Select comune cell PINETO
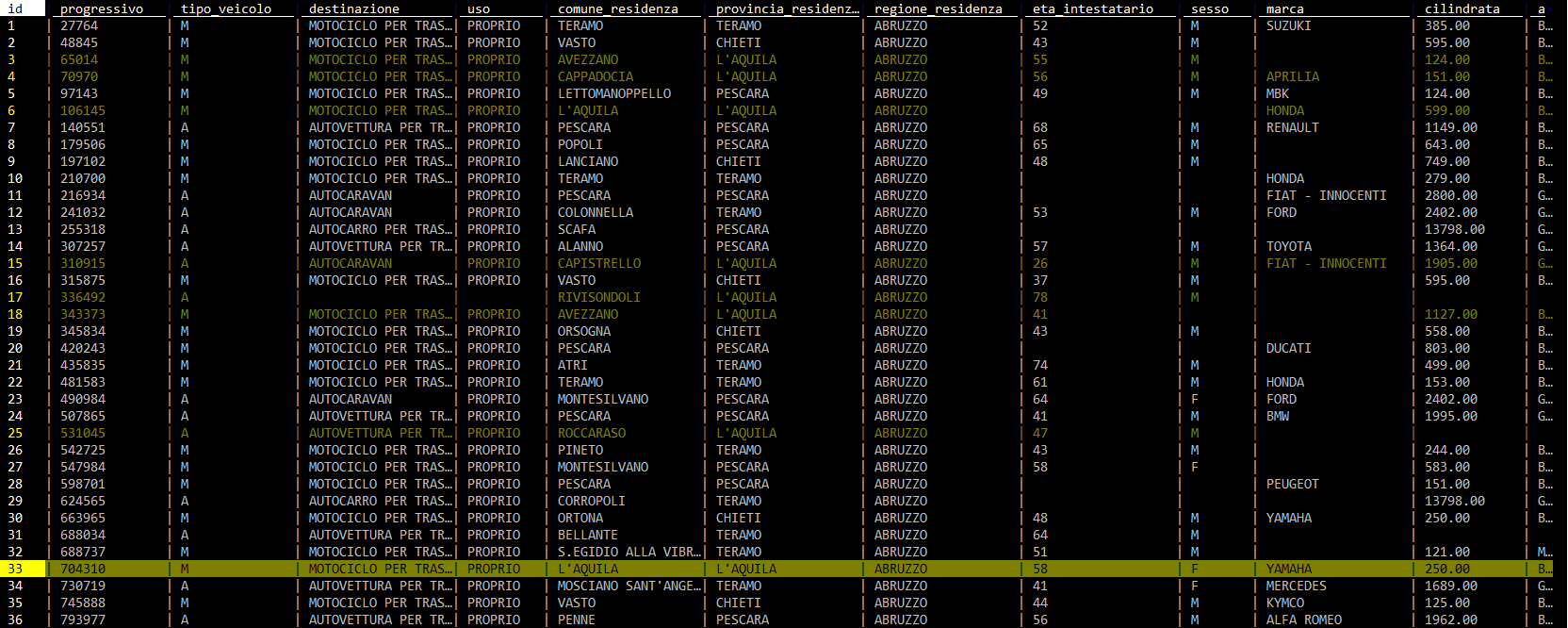 tap(580, 450)
